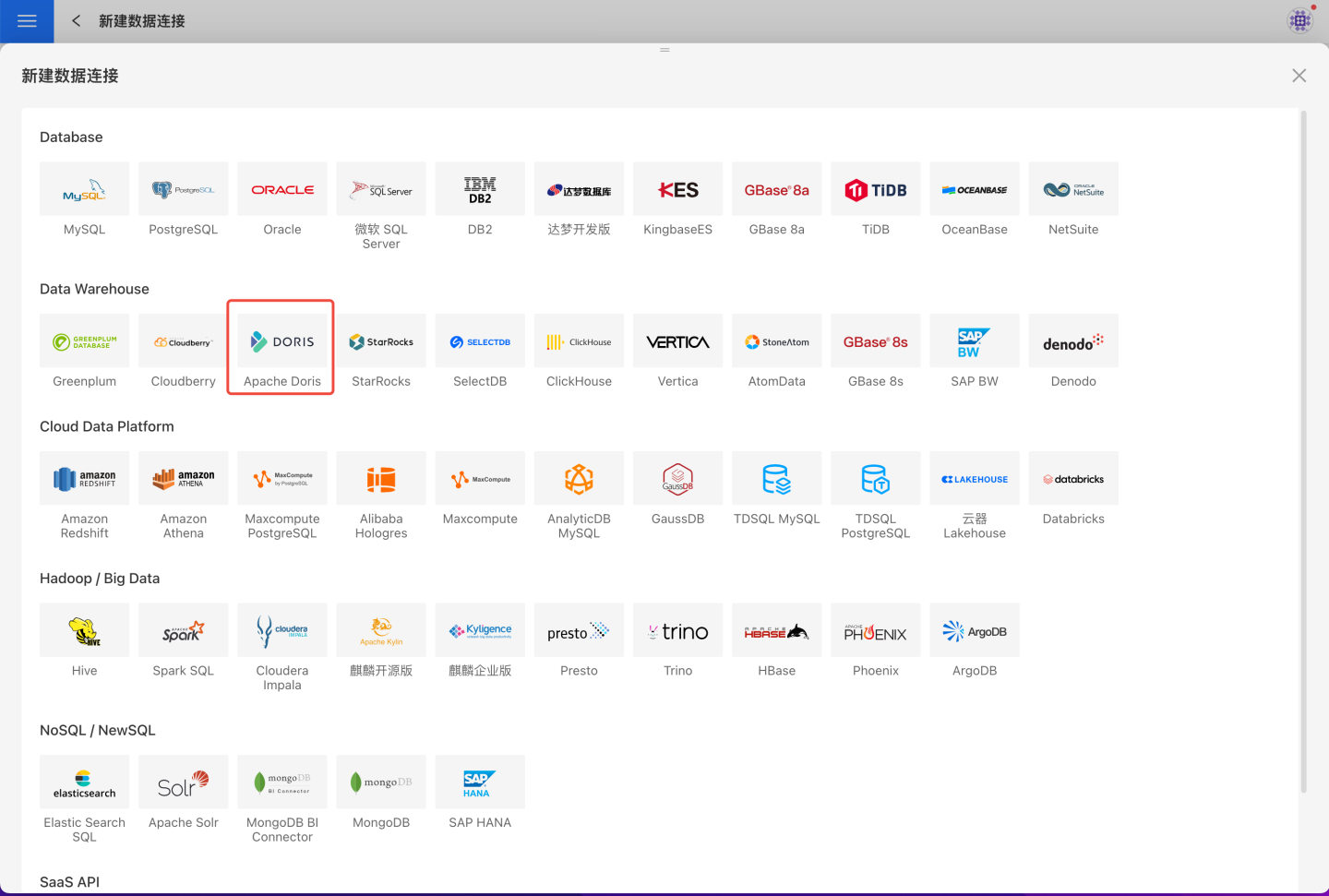
Task: Open the user avatar in top right
Action: (x=1299, y=20)
